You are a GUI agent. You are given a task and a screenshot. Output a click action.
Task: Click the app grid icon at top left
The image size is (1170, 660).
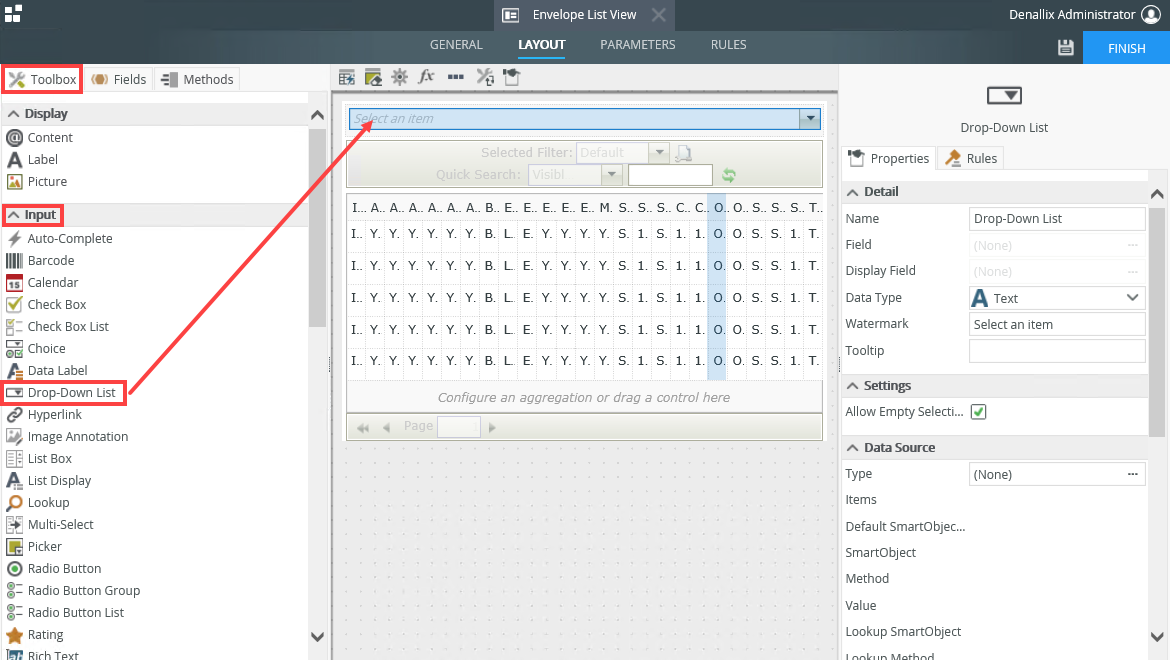coord(13,13)
